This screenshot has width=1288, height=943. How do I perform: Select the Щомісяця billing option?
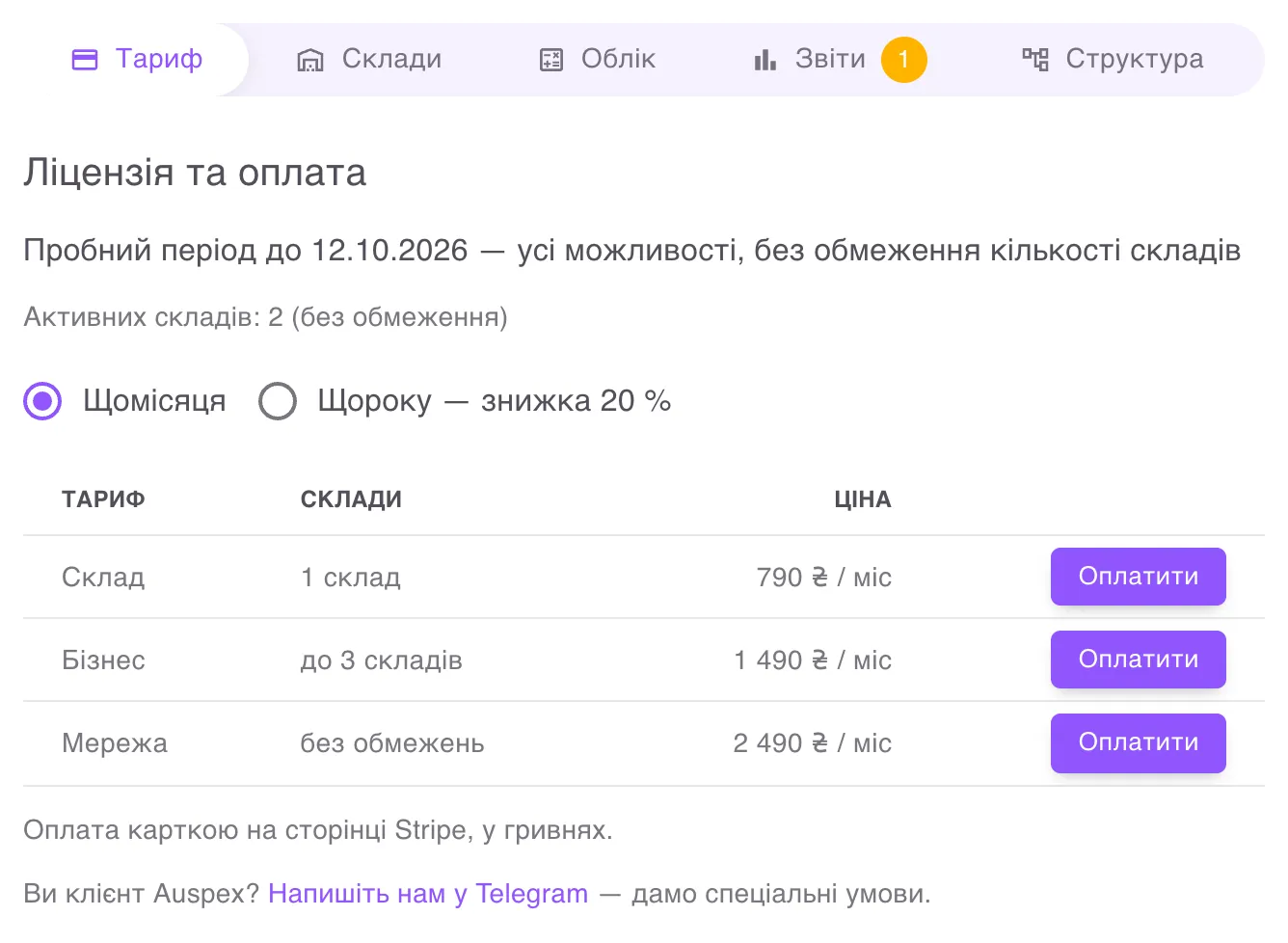click(42, 401)
